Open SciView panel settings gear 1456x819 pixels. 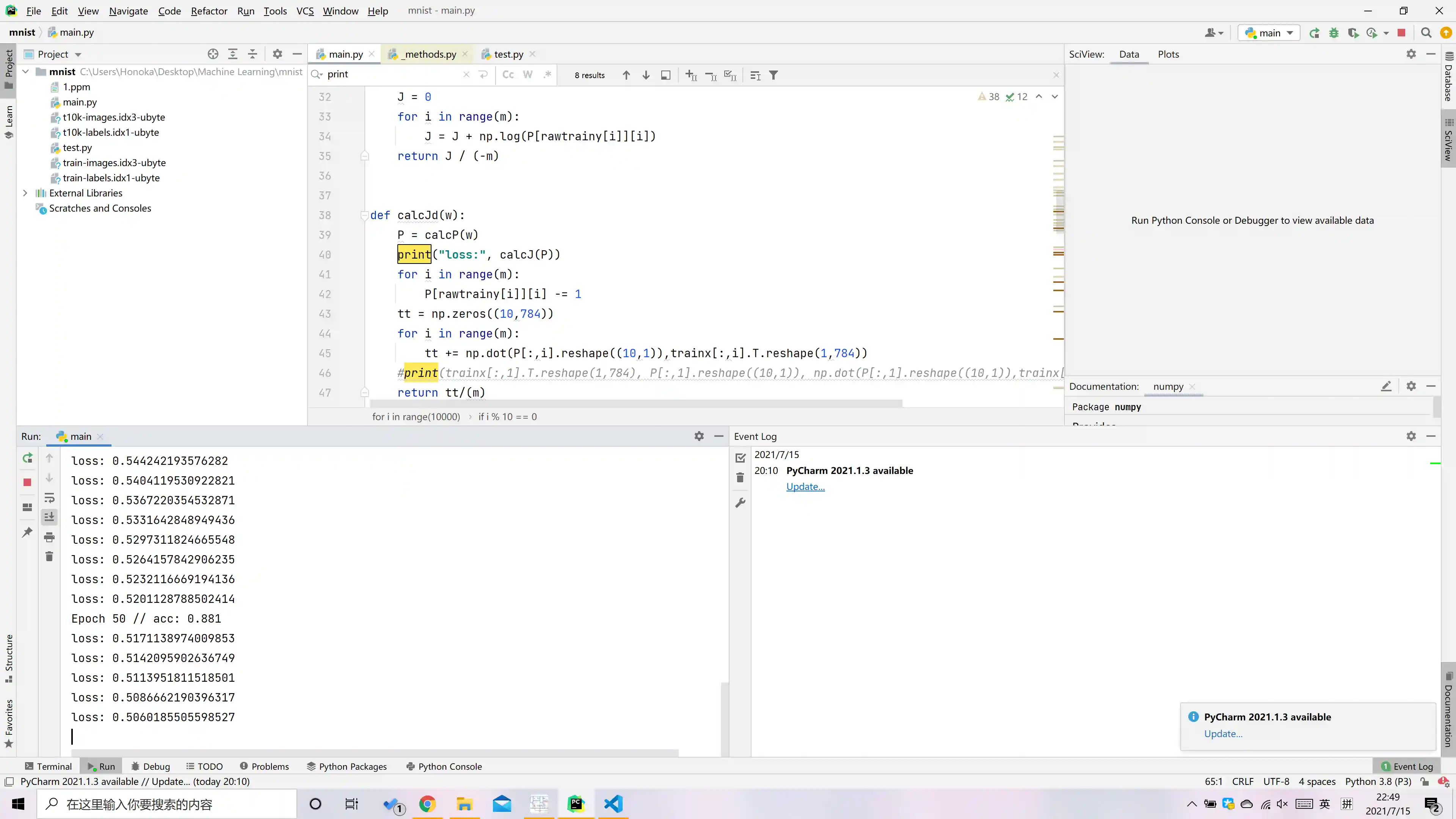(x=1411, y=54)
